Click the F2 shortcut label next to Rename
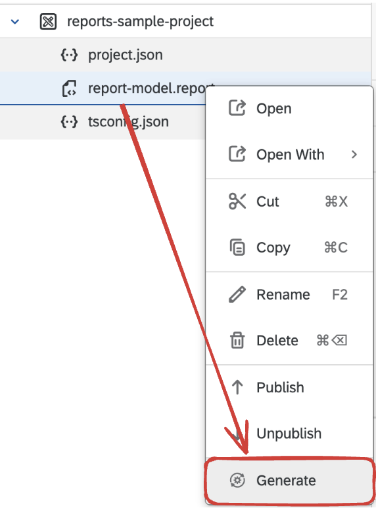 tap(340, 295)
